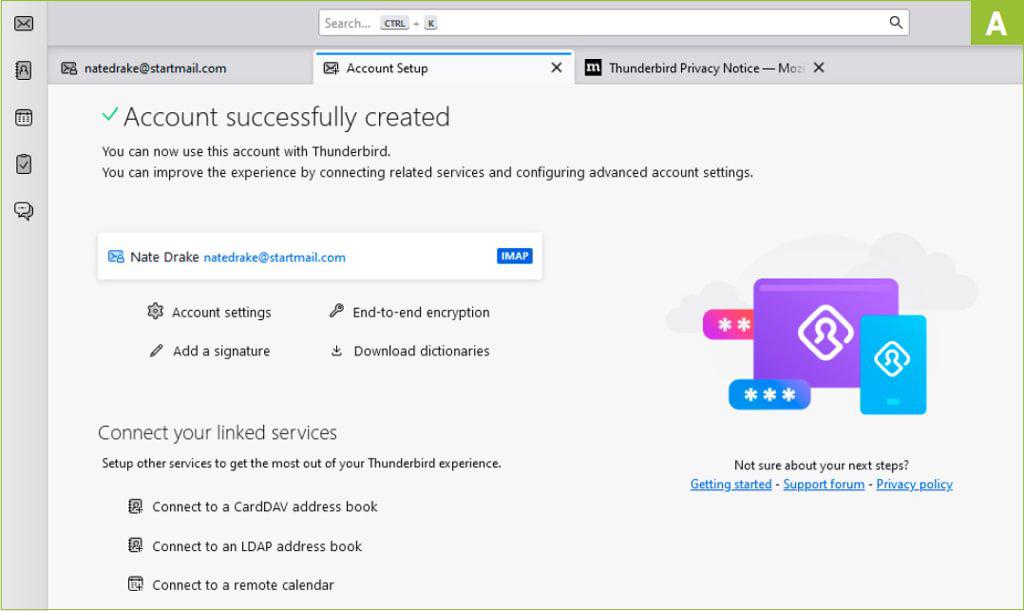Click the mail icon beside Nate Drake
This screenshot has height=611, width=1024.
116,257
